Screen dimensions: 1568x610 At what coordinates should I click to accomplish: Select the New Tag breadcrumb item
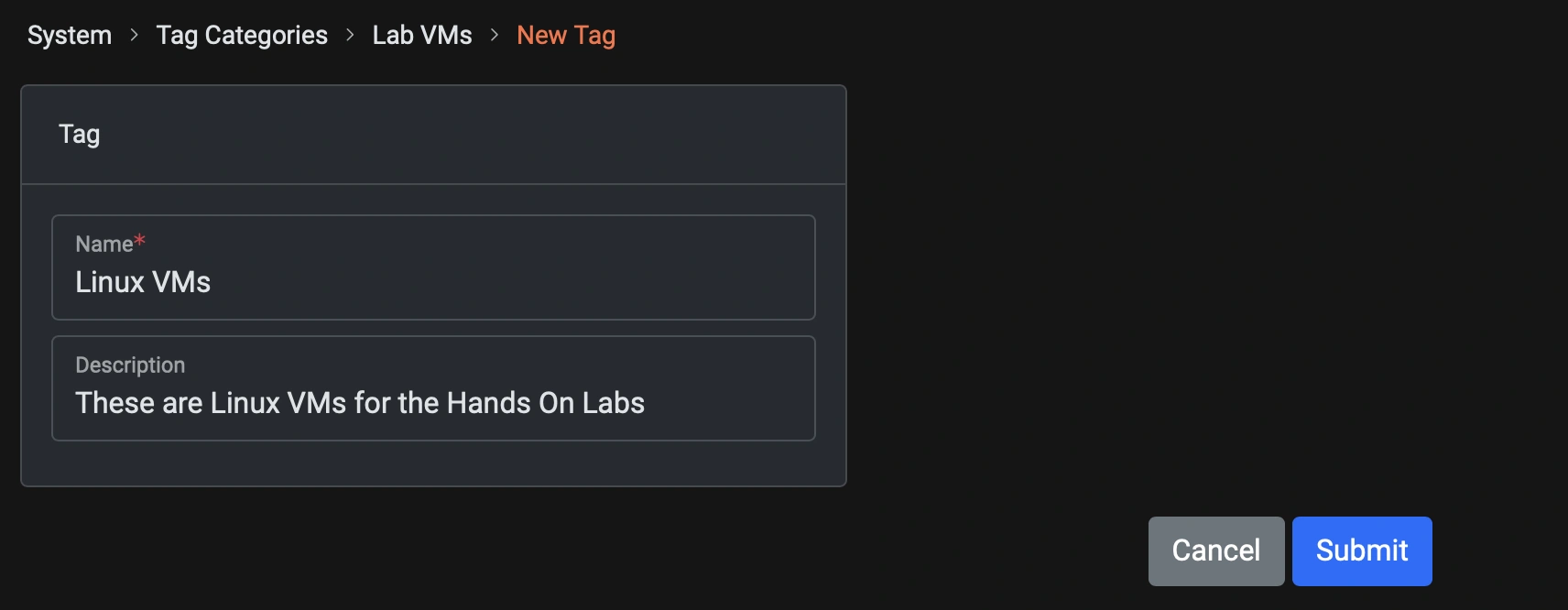(x=566, y=35)
